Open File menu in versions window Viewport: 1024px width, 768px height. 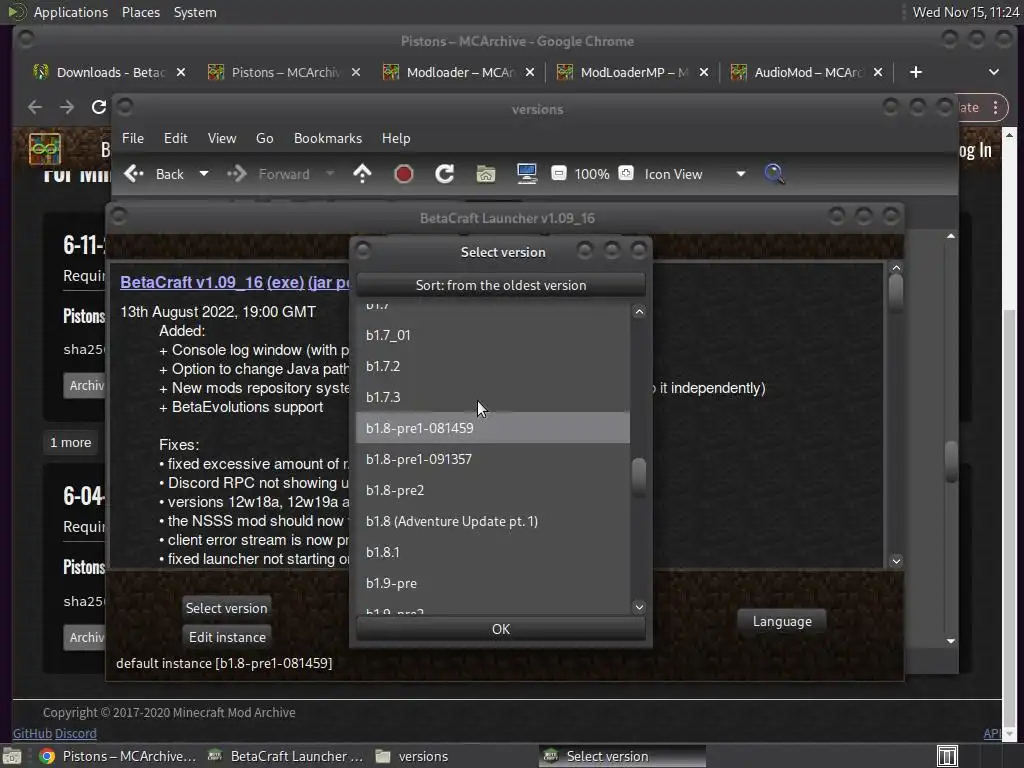(133, 138)
